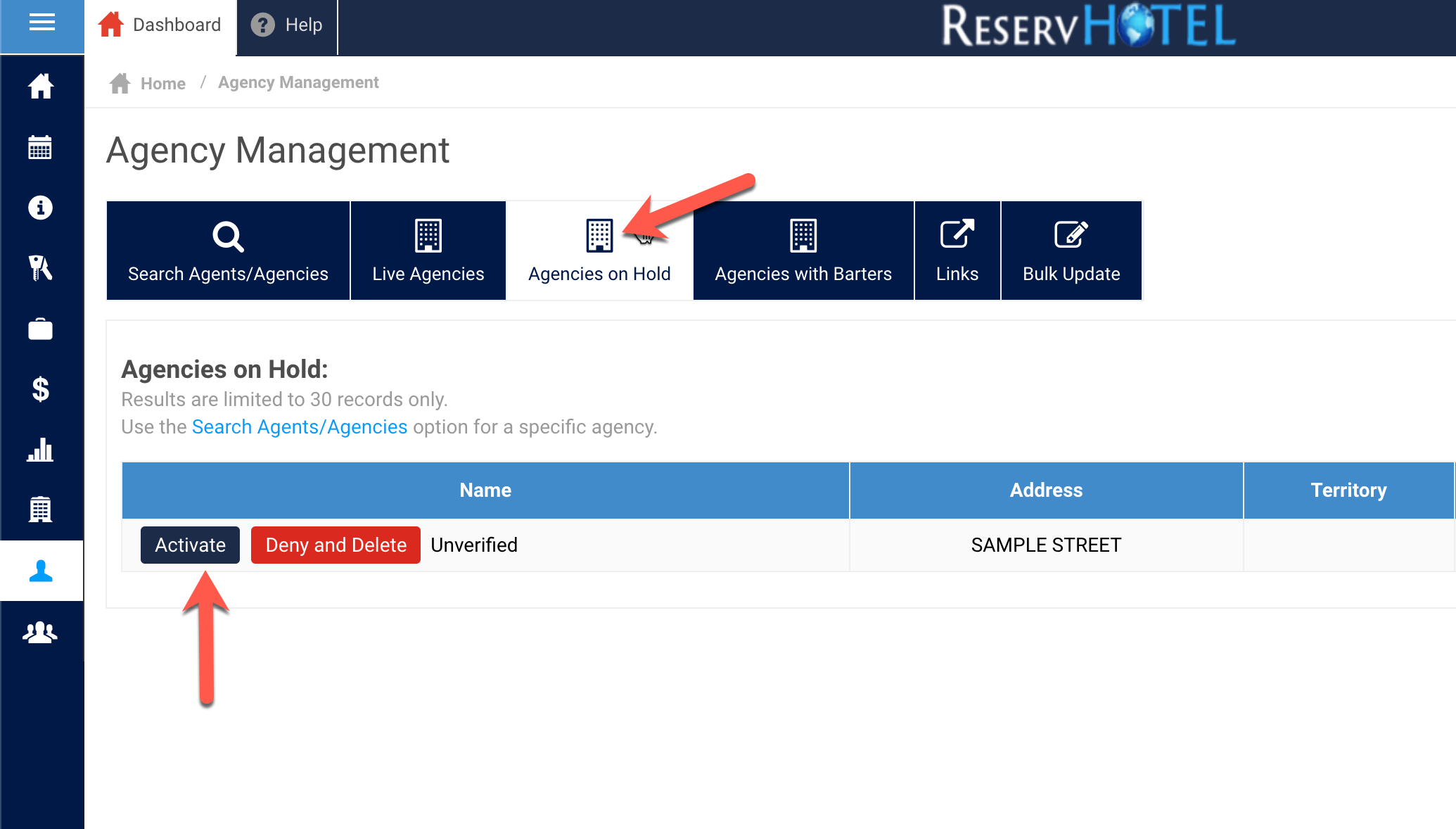Open the calendar icon in sidebar

pyautogui.click(x=40, y=147)
